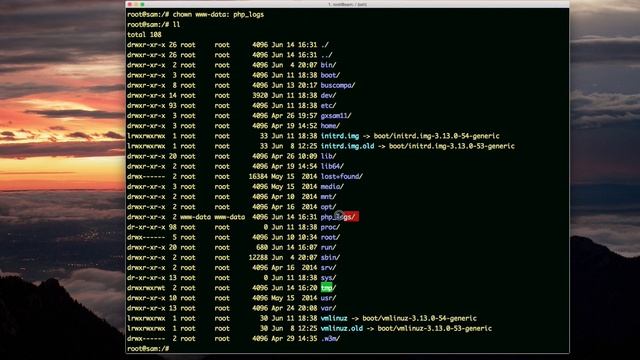Click the terminal window title bar text

(x=347, y=4)
